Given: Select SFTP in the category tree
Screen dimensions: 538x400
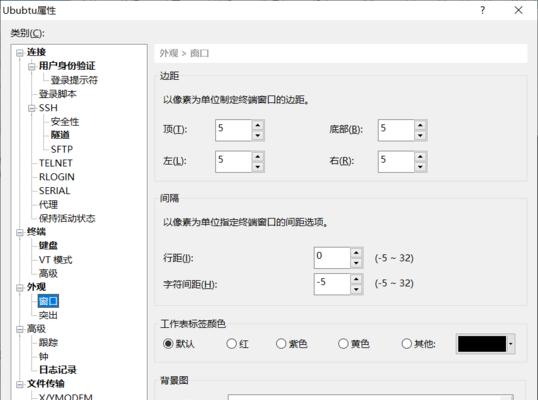Looking at the screenshot, I should coord(62,149).
